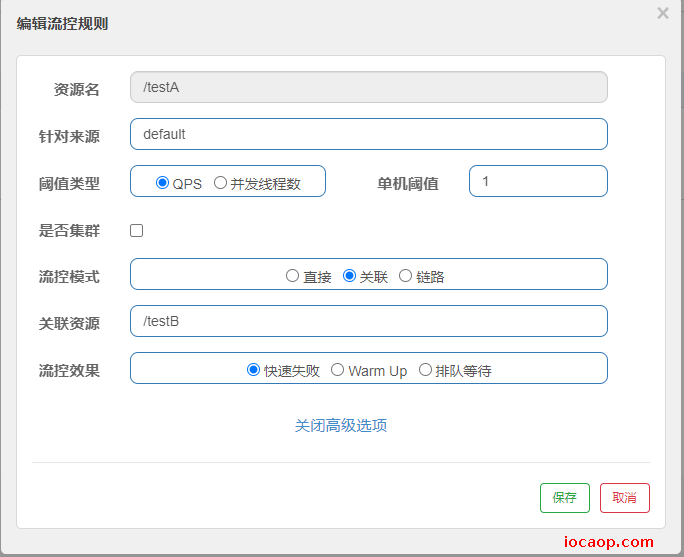The height and width of the screenshot is (557, 684).
Task: Choose 关联 flow control mode
Action: click(349, 276)
